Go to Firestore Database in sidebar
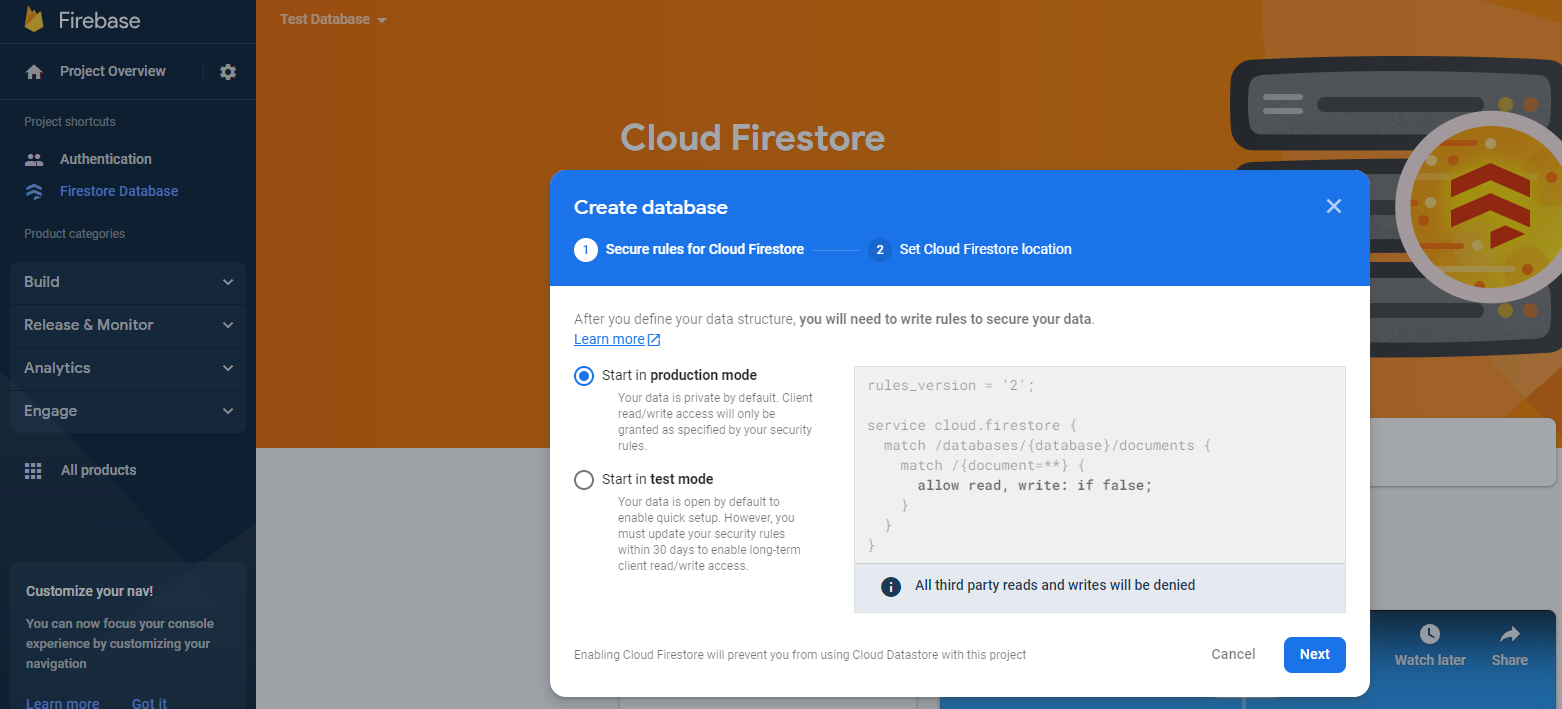Image resolution: width=1562 pixels, height=709 pixels. pos(119,191)
